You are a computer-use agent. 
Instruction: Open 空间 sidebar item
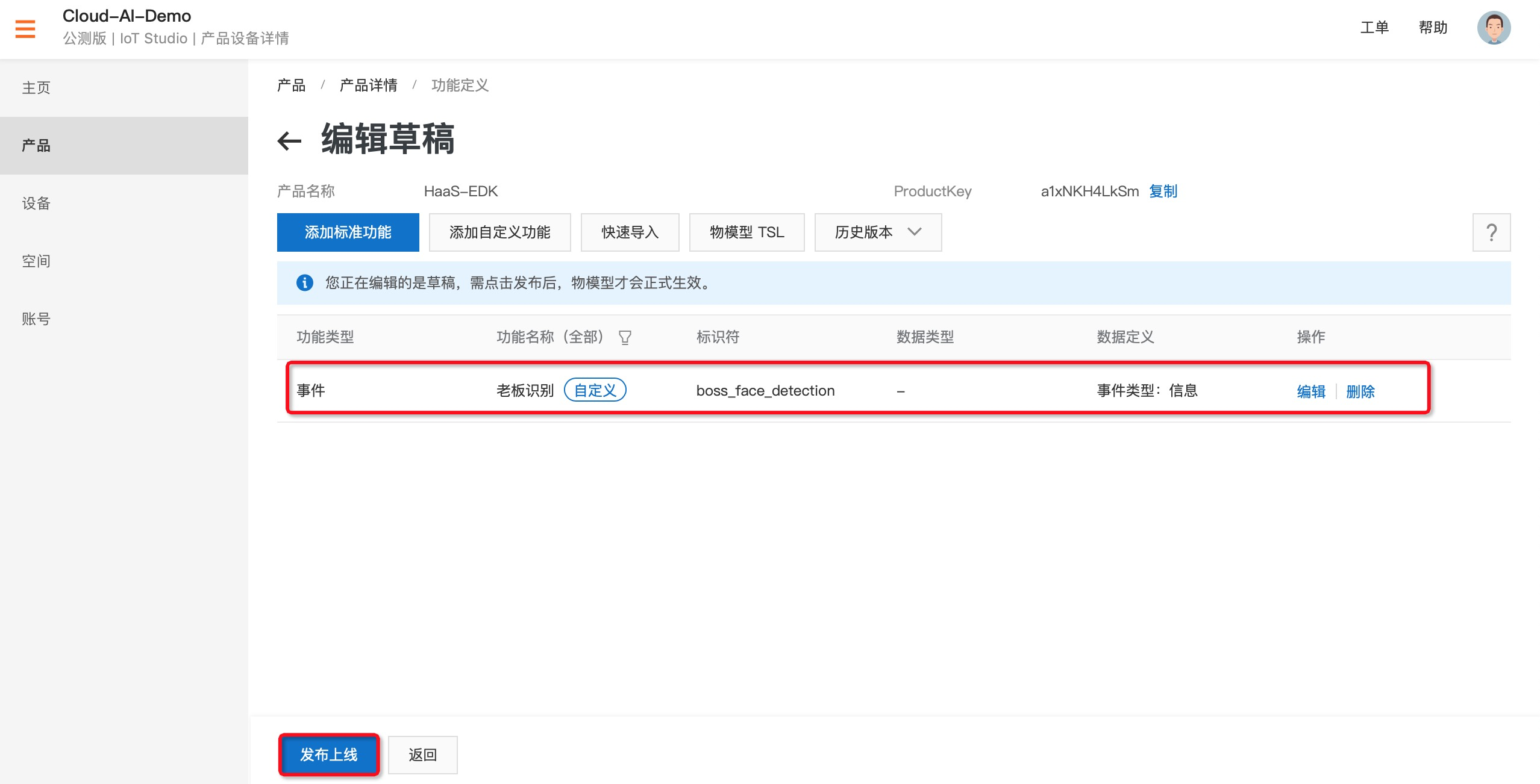coord(36,261)
